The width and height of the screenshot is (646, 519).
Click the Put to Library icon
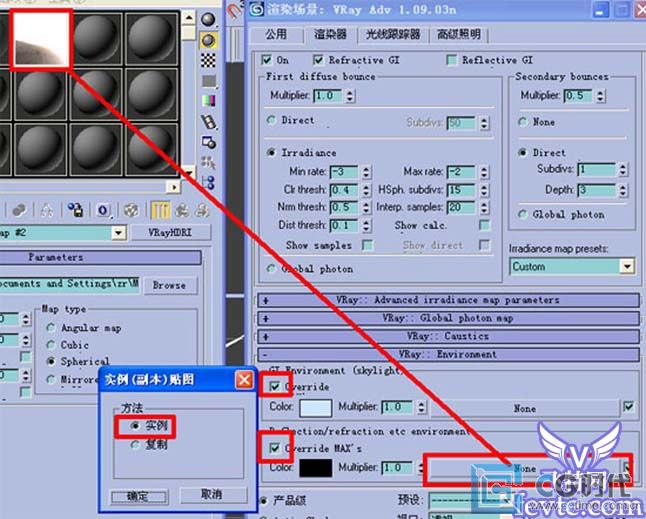tap(75, 210)
